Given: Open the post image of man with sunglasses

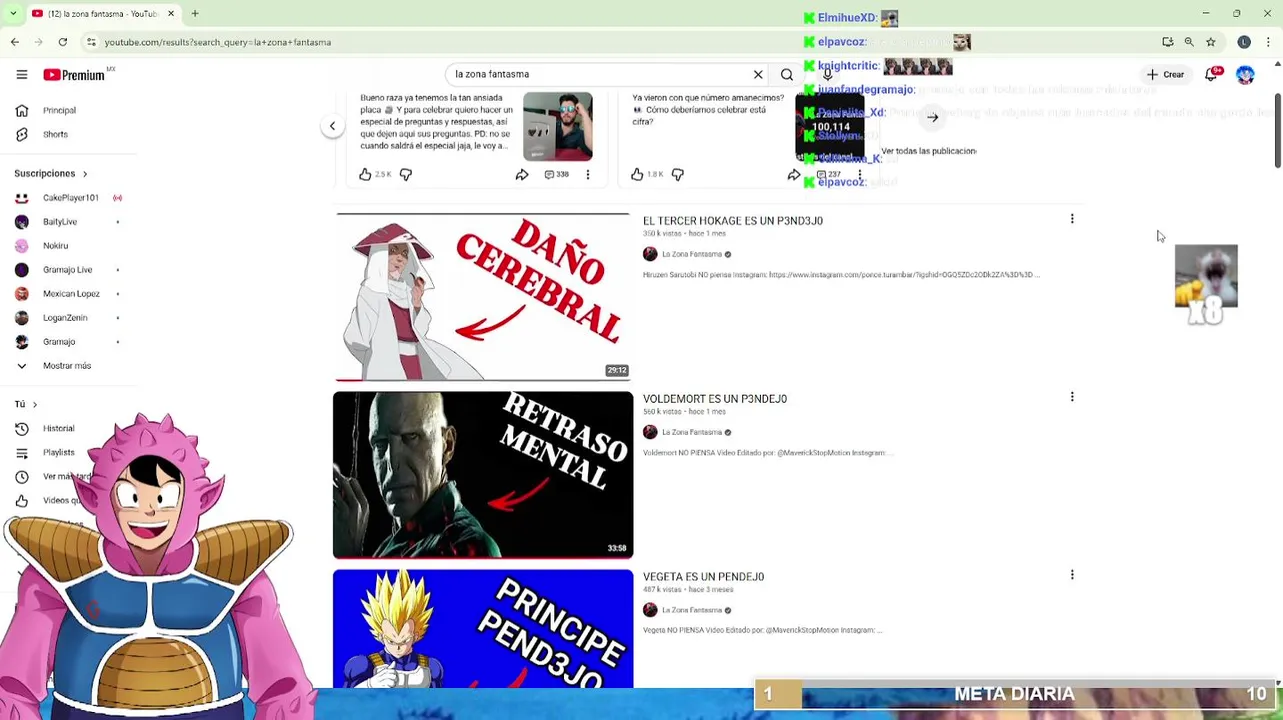Looking at the screenshot, I should pos(558,126).
